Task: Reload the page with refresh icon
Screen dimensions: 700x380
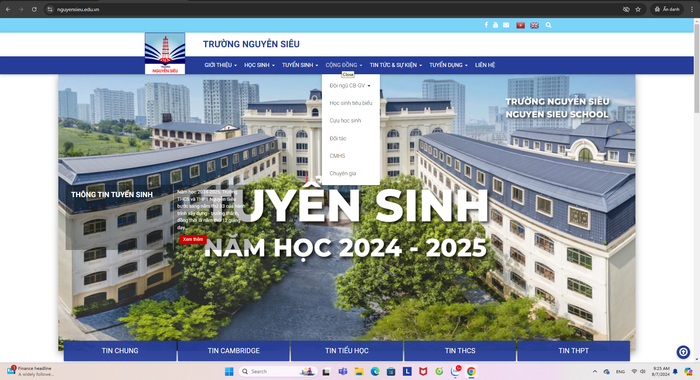Action: [34, 9]
